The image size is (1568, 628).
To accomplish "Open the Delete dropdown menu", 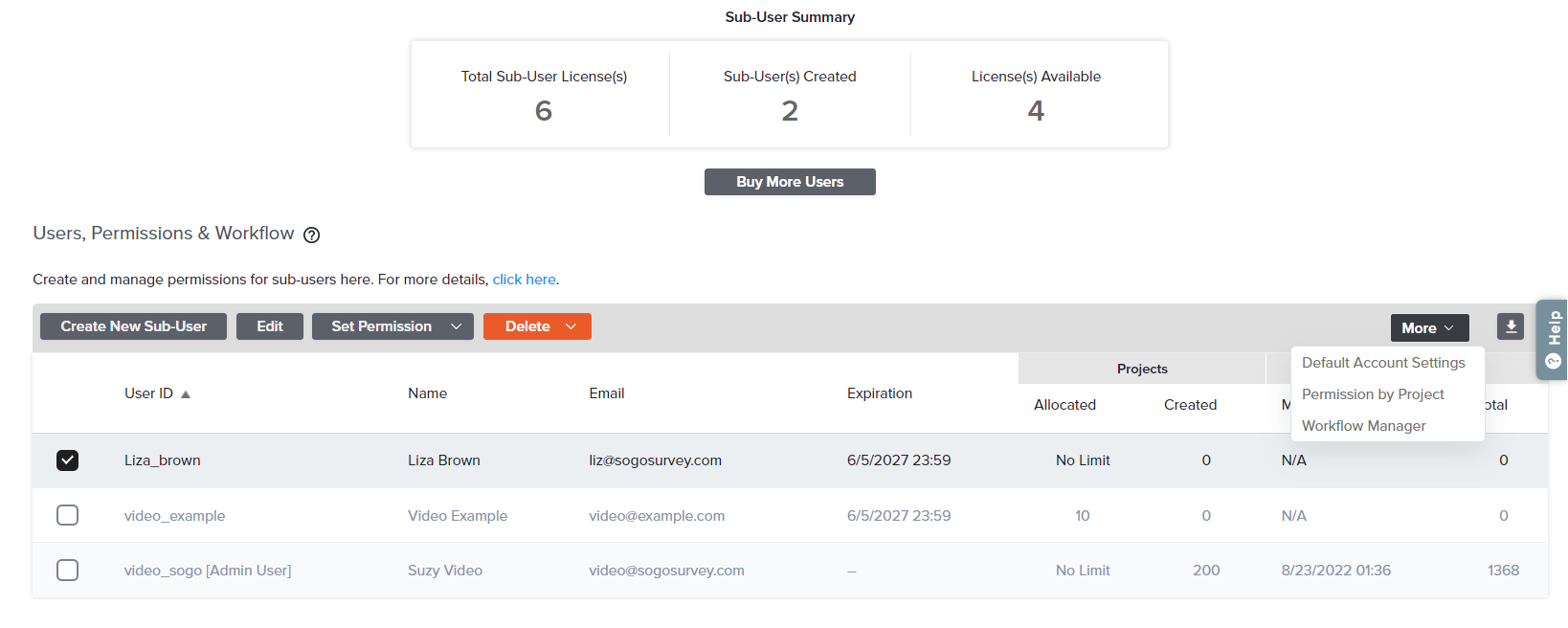I will pos(571,326).
